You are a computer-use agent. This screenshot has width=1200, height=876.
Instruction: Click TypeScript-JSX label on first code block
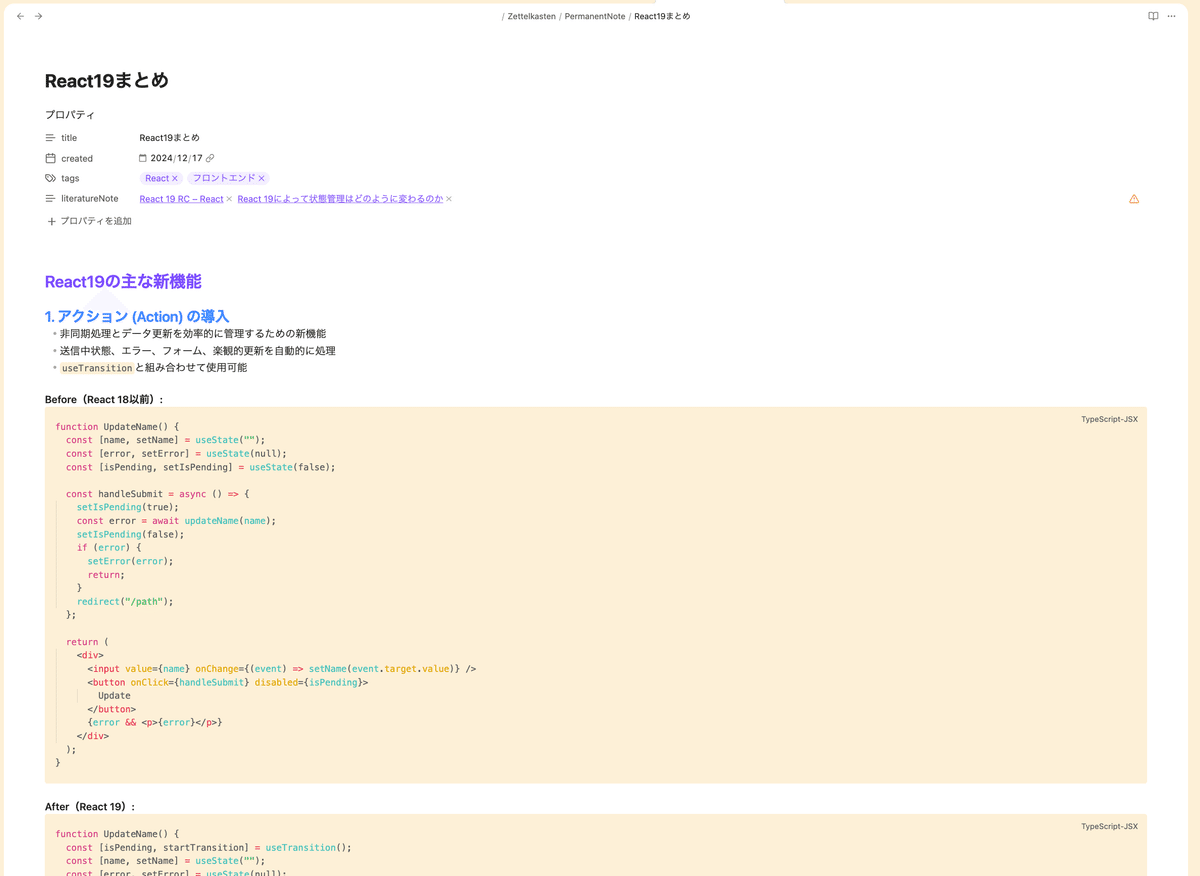(x=1109, y=419)
